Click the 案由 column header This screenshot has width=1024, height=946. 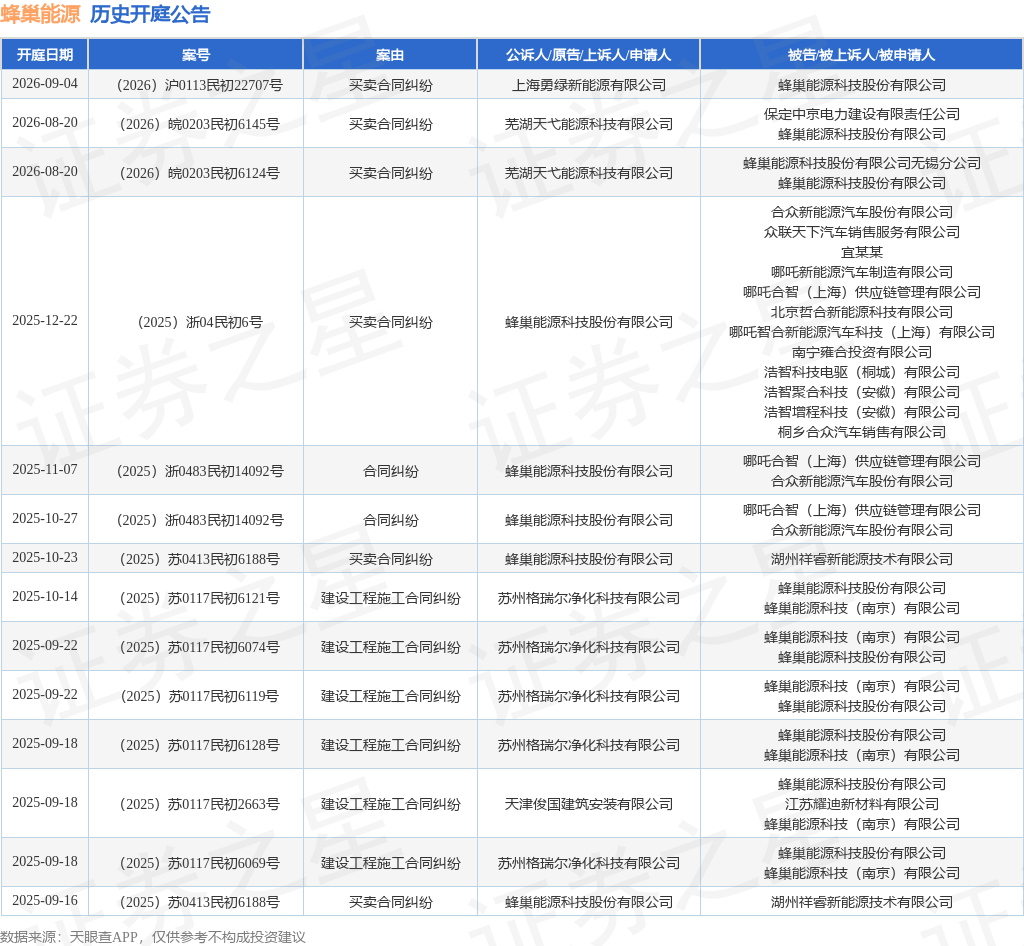(390, 55)
